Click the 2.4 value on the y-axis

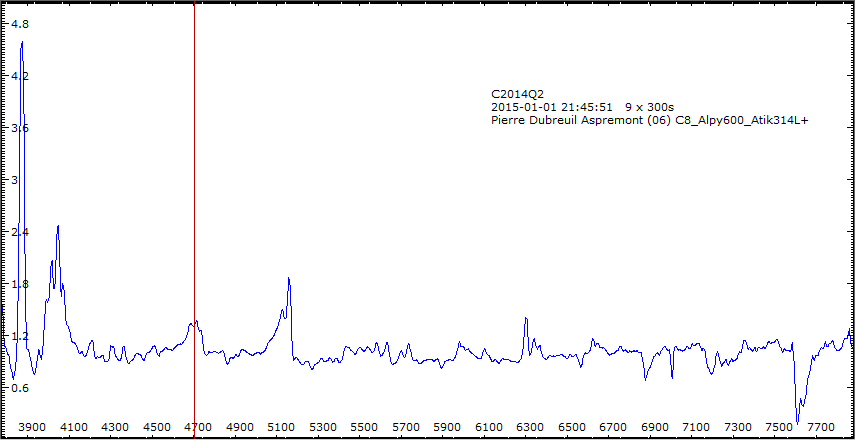click(20, 232)
